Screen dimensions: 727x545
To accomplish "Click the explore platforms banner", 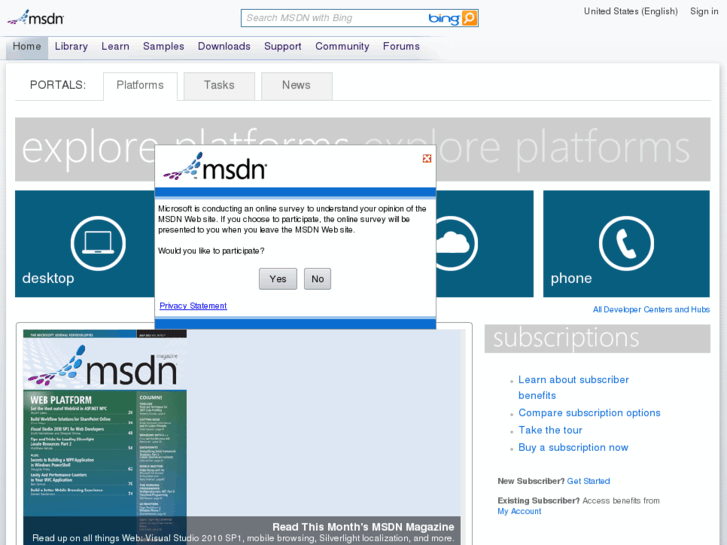I will pyautogui.click(x=363, y=132).
